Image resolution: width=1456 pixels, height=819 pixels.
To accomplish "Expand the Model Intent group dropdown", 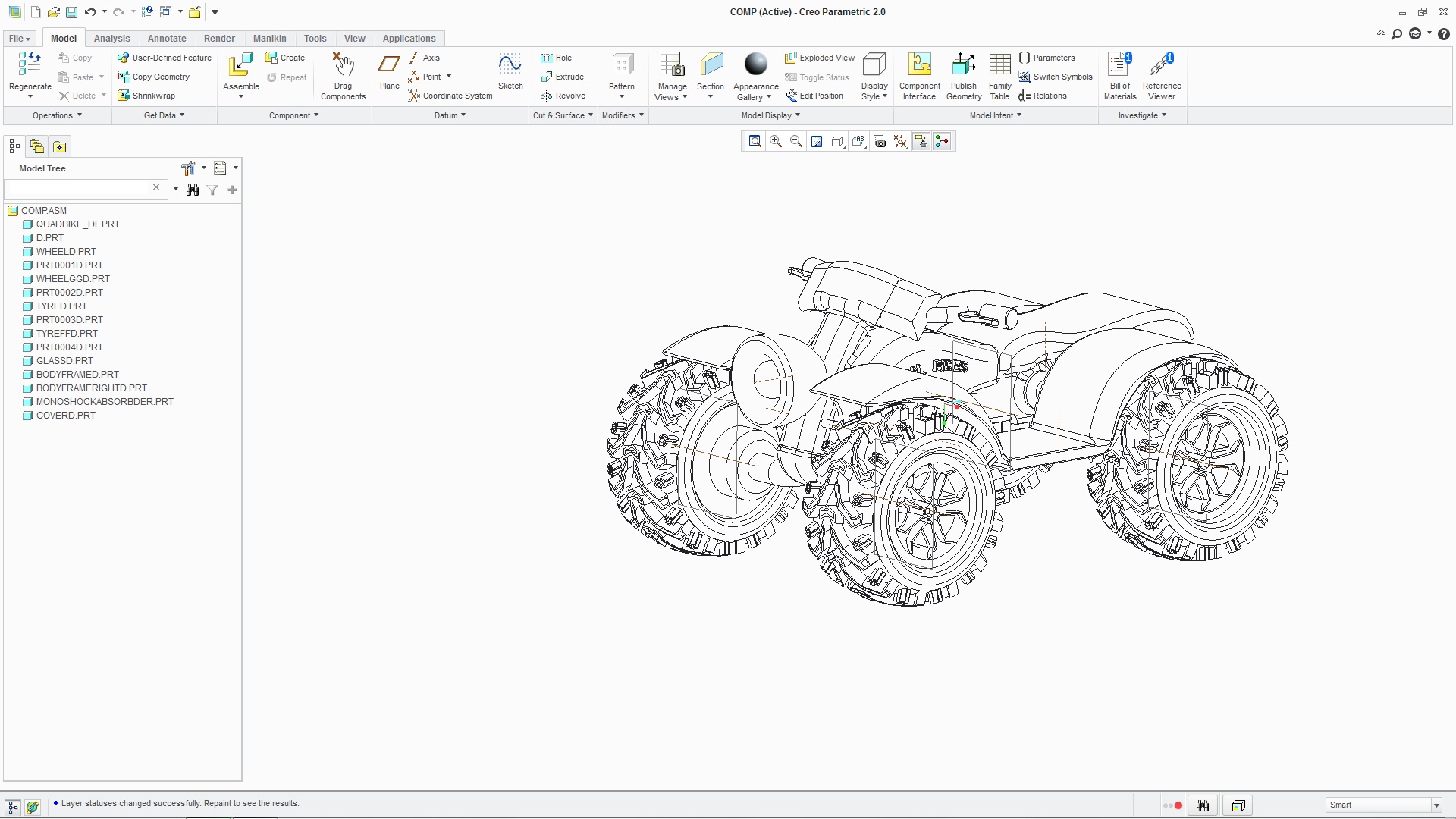I will [x=996, y=116].
